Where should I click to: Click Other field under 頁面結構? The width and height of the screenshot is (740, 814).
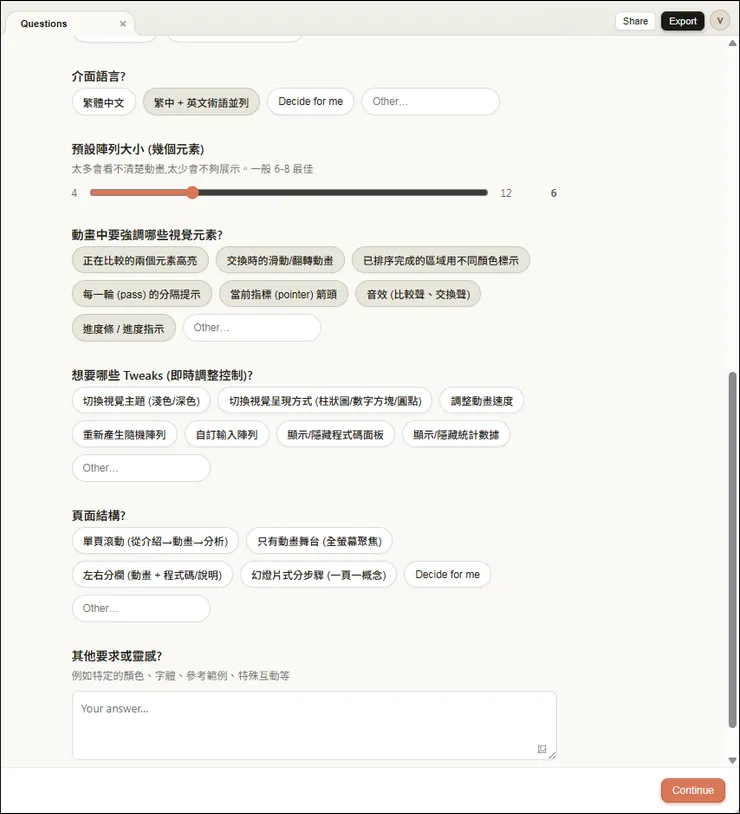[141, 608]
